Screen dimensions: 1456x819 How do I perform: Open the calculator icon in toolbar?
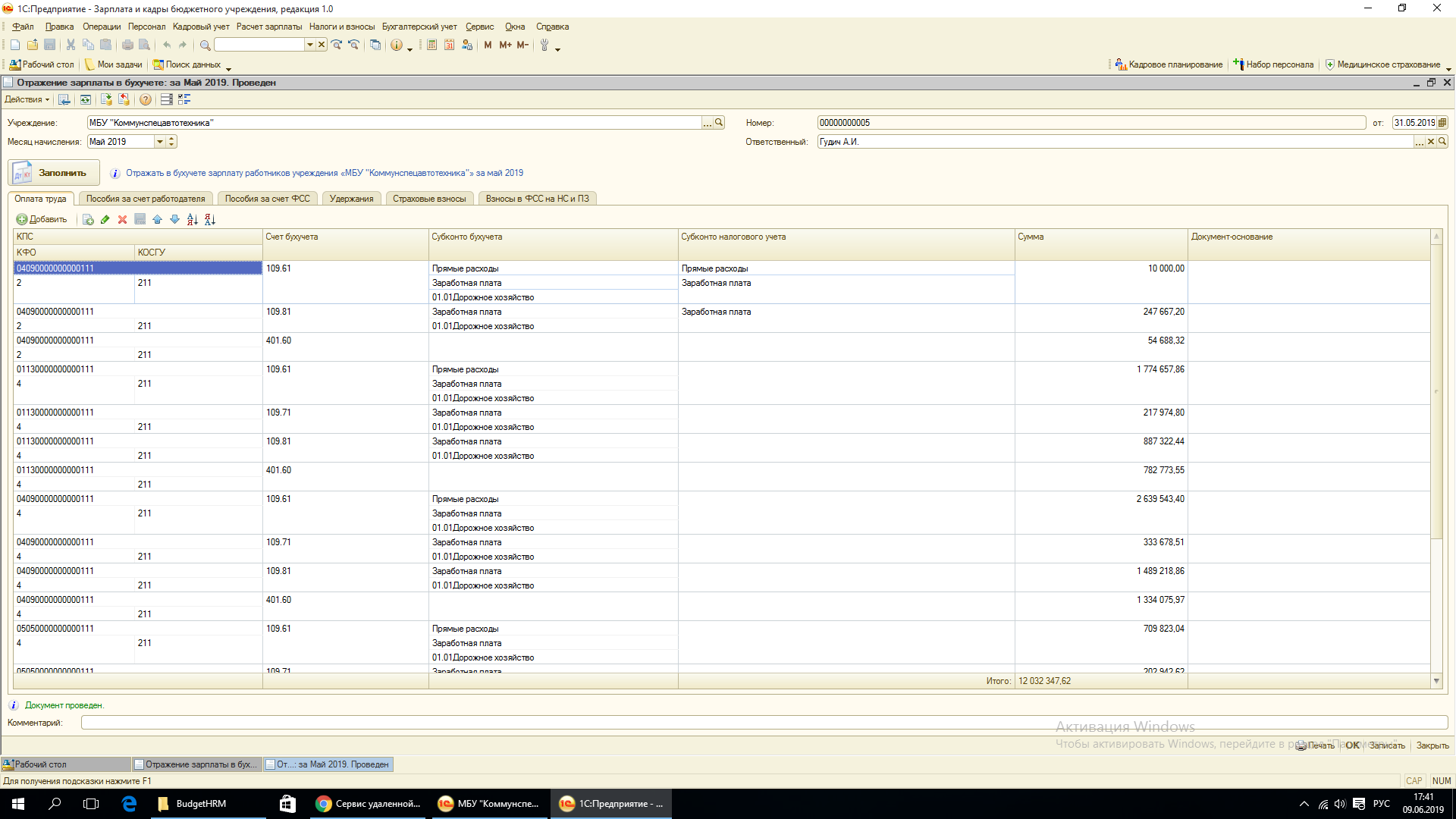pyautogui.click(x=431, y=45)
